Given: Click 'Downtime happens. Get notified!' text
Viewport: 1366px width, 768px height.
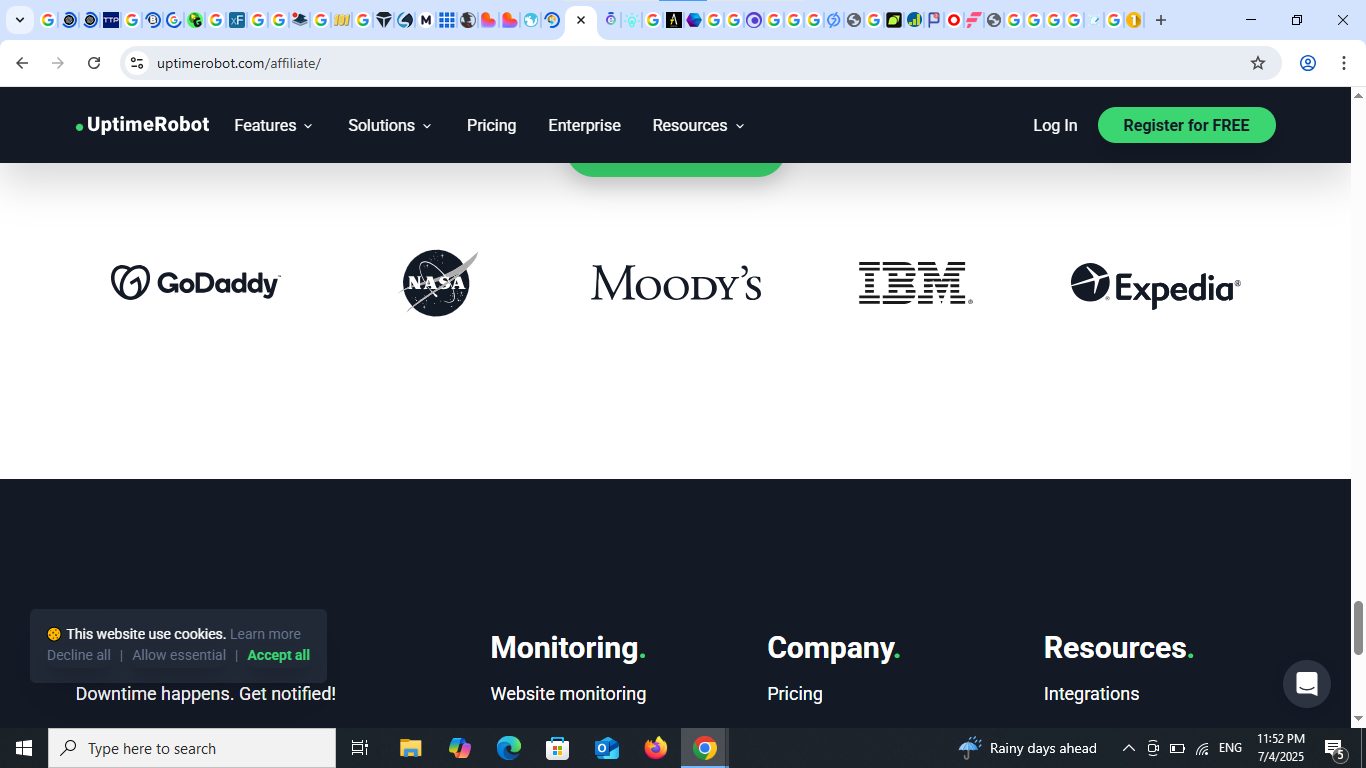Looking at the screenshot, I should [x=206, y=694].
